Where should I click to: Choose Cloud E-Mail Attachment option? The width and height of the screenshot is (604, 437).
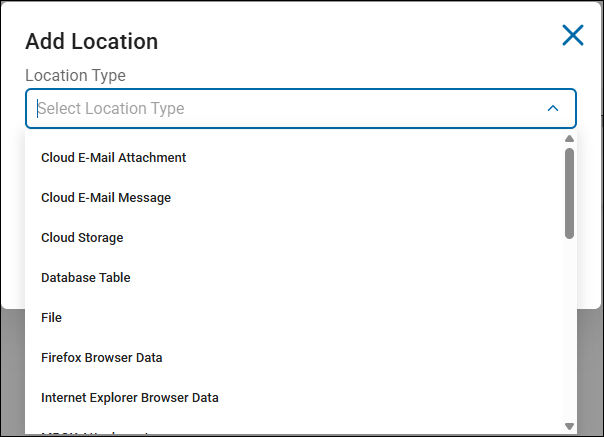pyautogui.click(x=114, y=158)
